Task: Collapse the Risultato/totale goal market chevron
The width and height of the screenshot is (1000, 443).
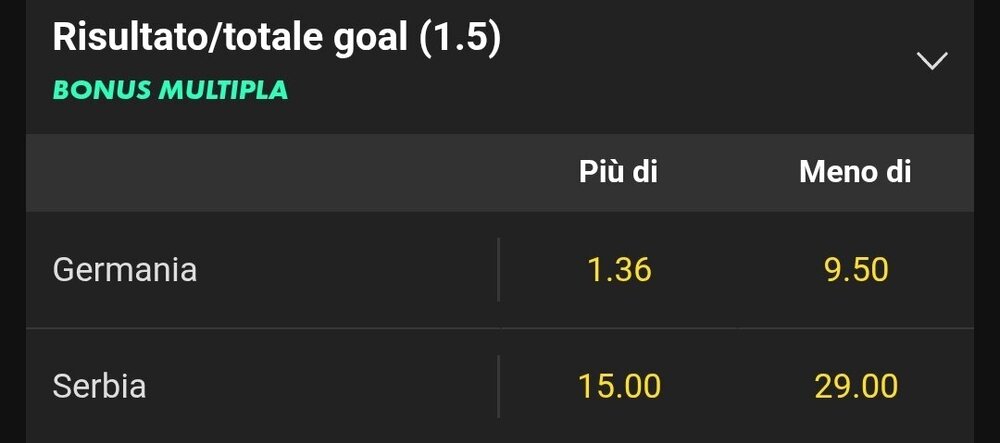Action: [x=932, y=61]
